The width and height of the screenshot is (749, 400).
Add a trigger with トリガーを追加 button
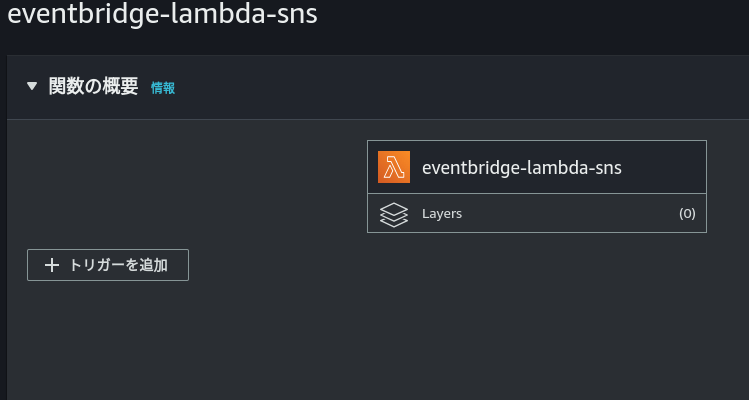(108, 265)
